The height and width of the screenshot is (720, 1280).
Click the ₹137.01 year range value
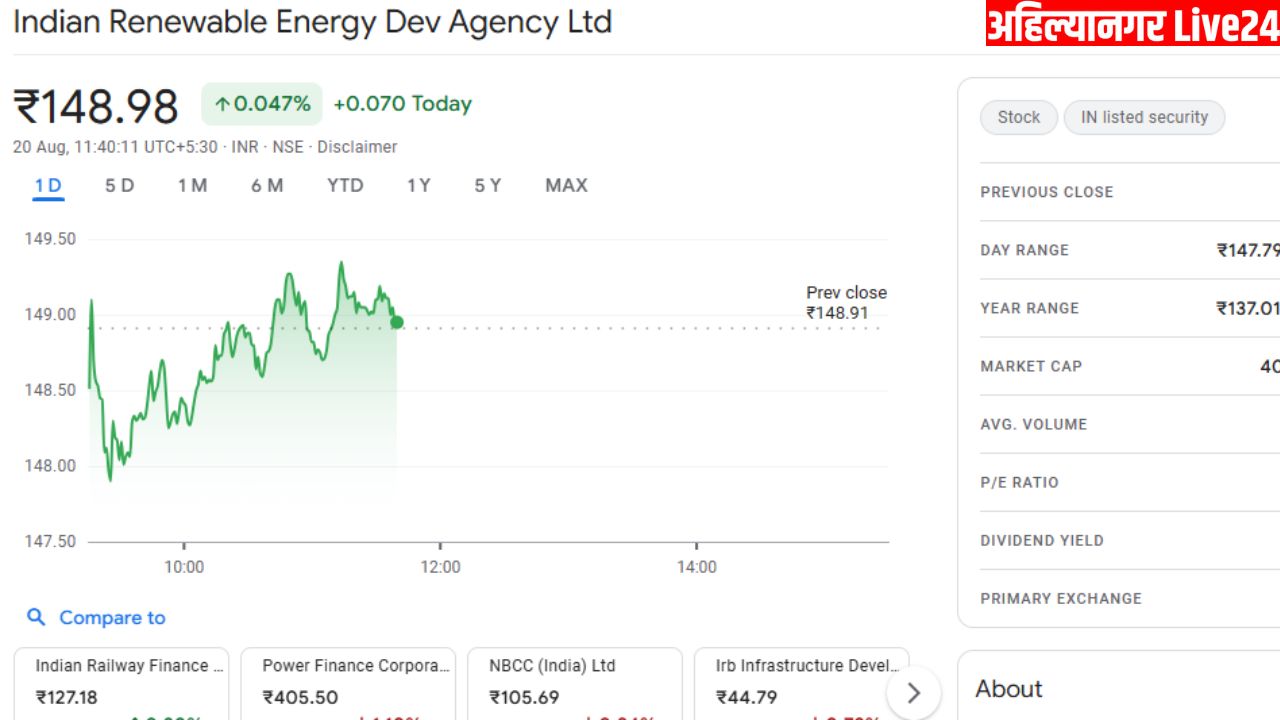(1248, 308)
